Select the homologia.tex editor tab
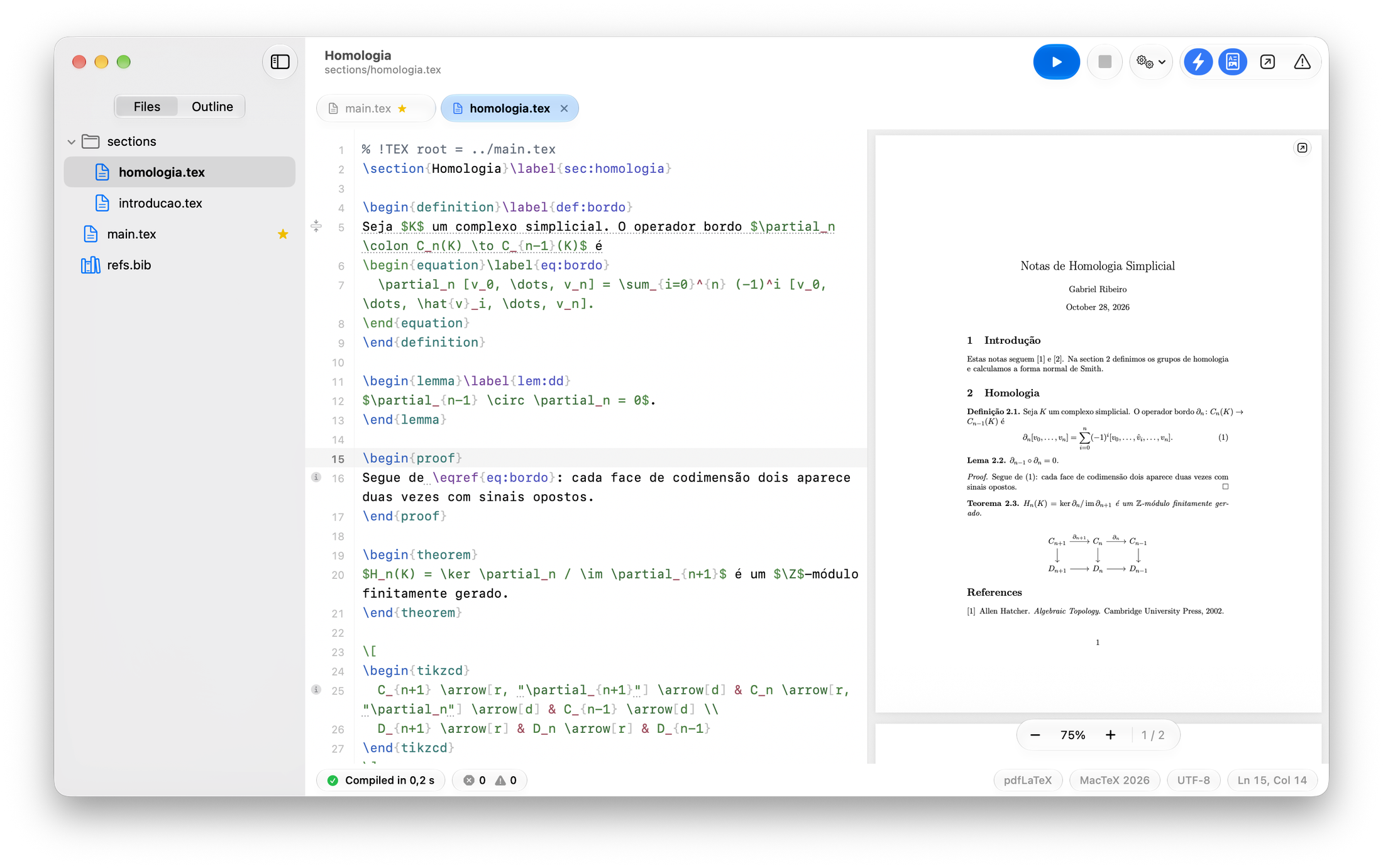The width and height of the screenshot is (1383, 868). pos(509,108)
